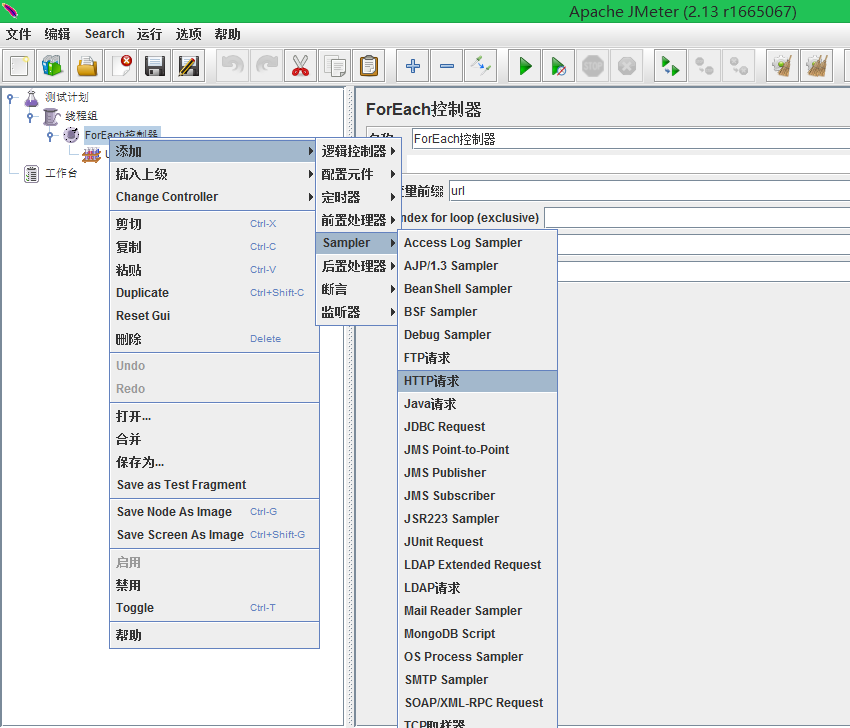The image size is (850, 728).
Task: Open the 添加 submenu
Action: 214,151
